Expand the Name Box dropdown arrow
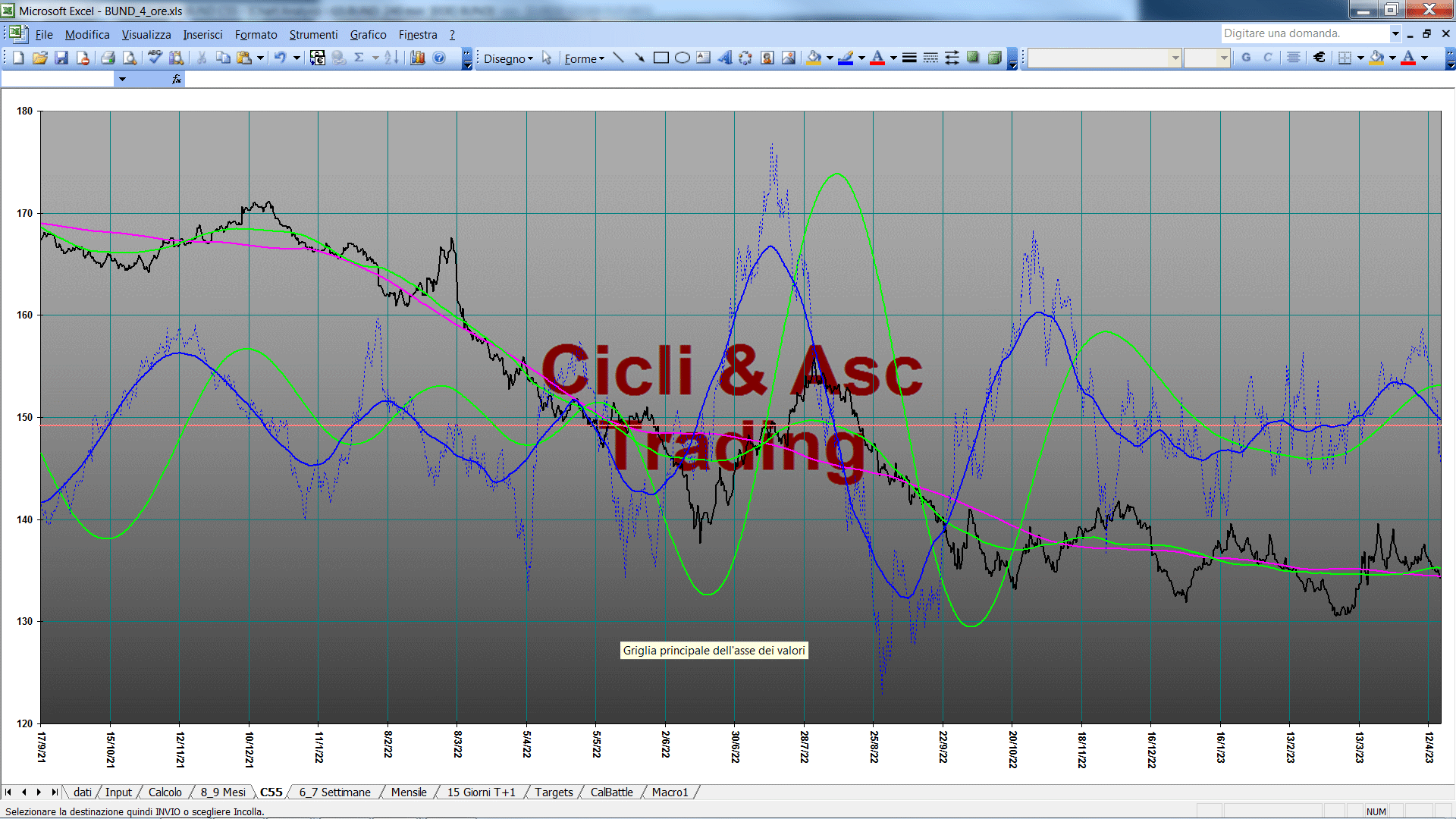This screenshot has width=1456, height=819. click(122, 79)
